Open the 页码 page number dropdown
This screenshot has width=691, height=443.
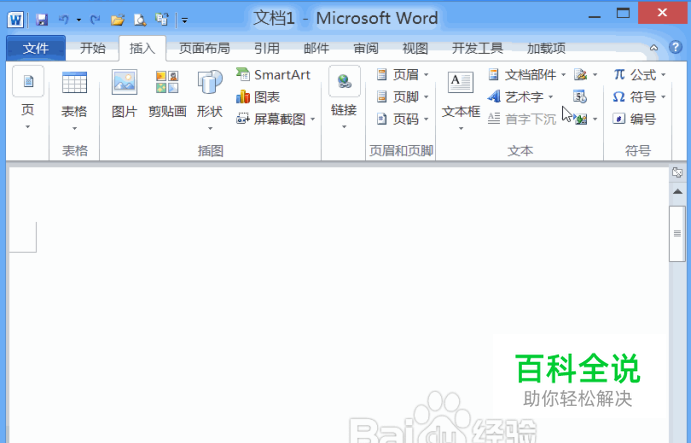point(402,119)
